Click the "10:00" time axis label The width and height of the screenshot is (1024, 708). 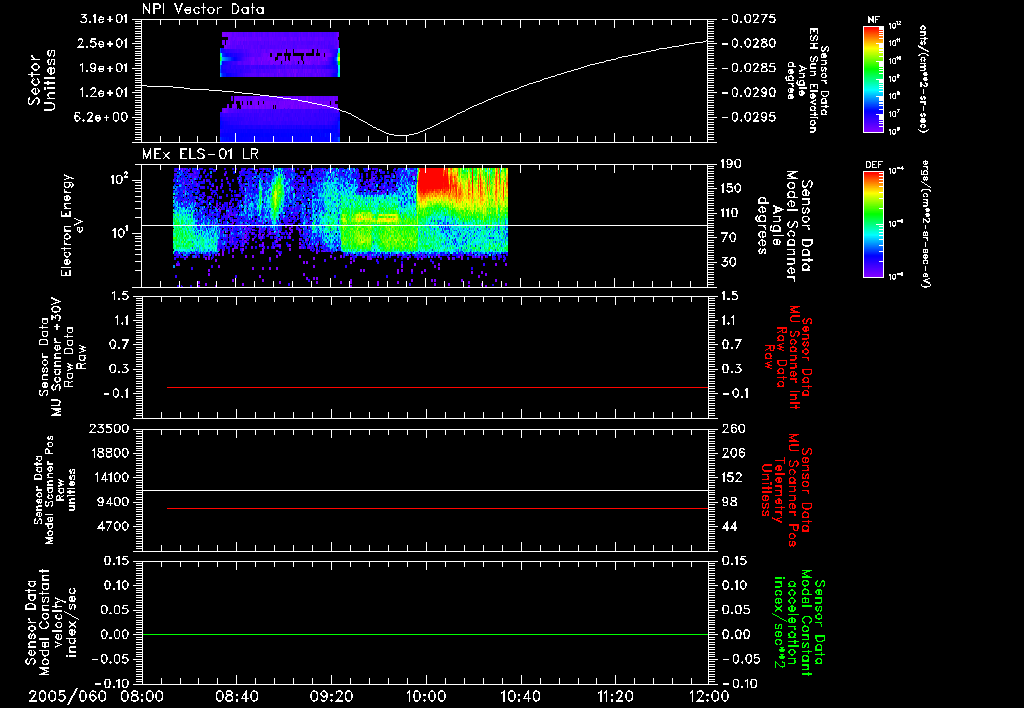point(426,696)
